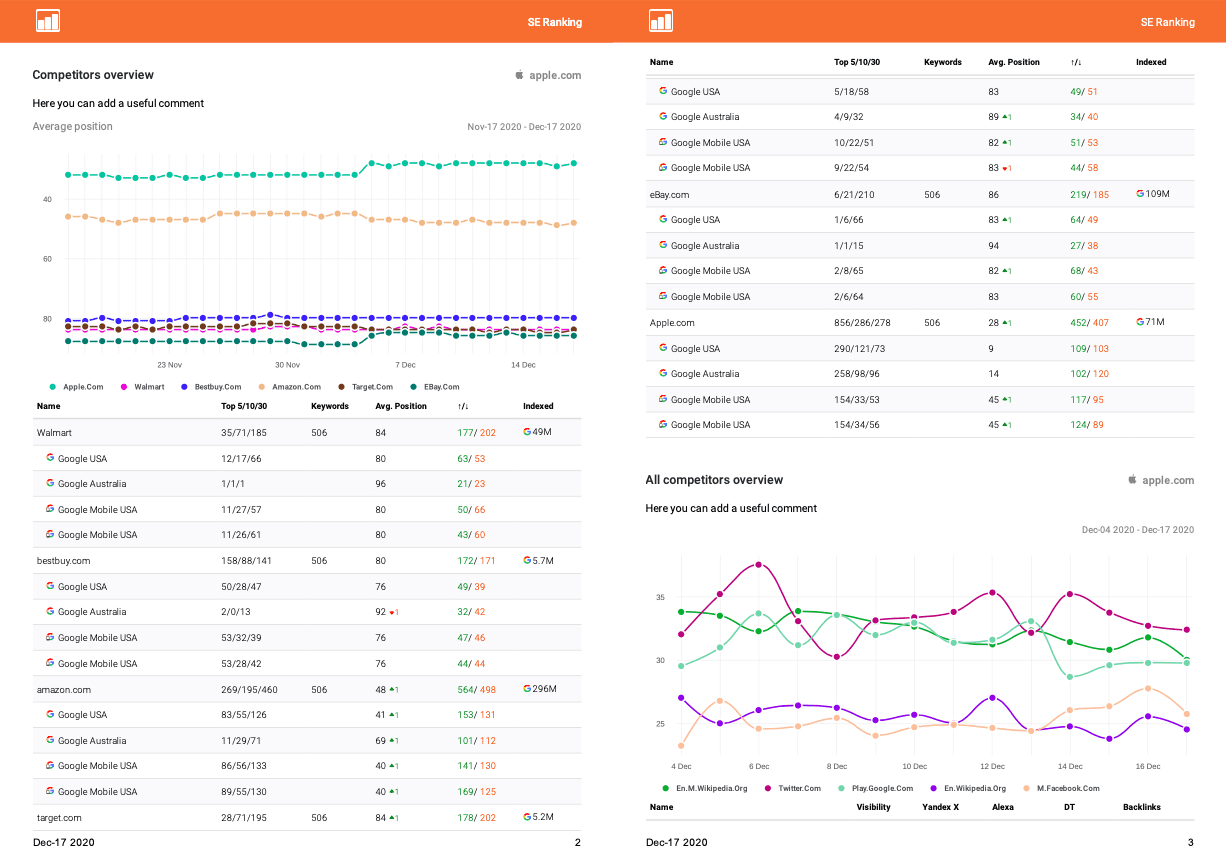
Task: Click the Apple.com competitor row name
Action: point(672,322)
